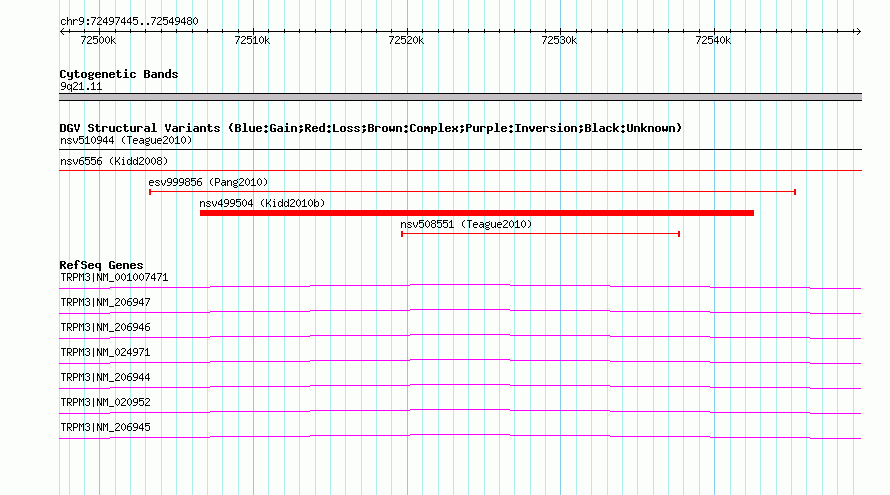Click the red nsv508551 variant line
This screenshot has height=495, width=890.
540,234
